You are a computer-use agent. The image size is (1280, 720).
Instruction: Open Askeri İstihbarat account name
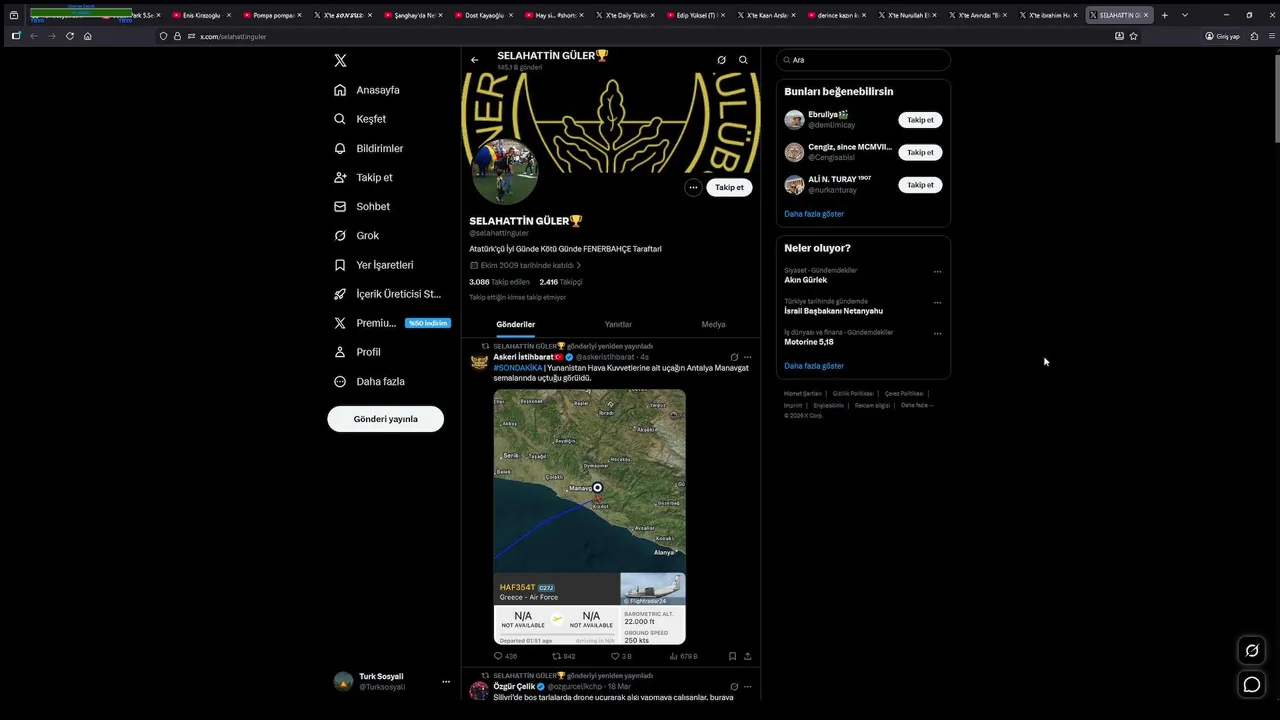523,357
